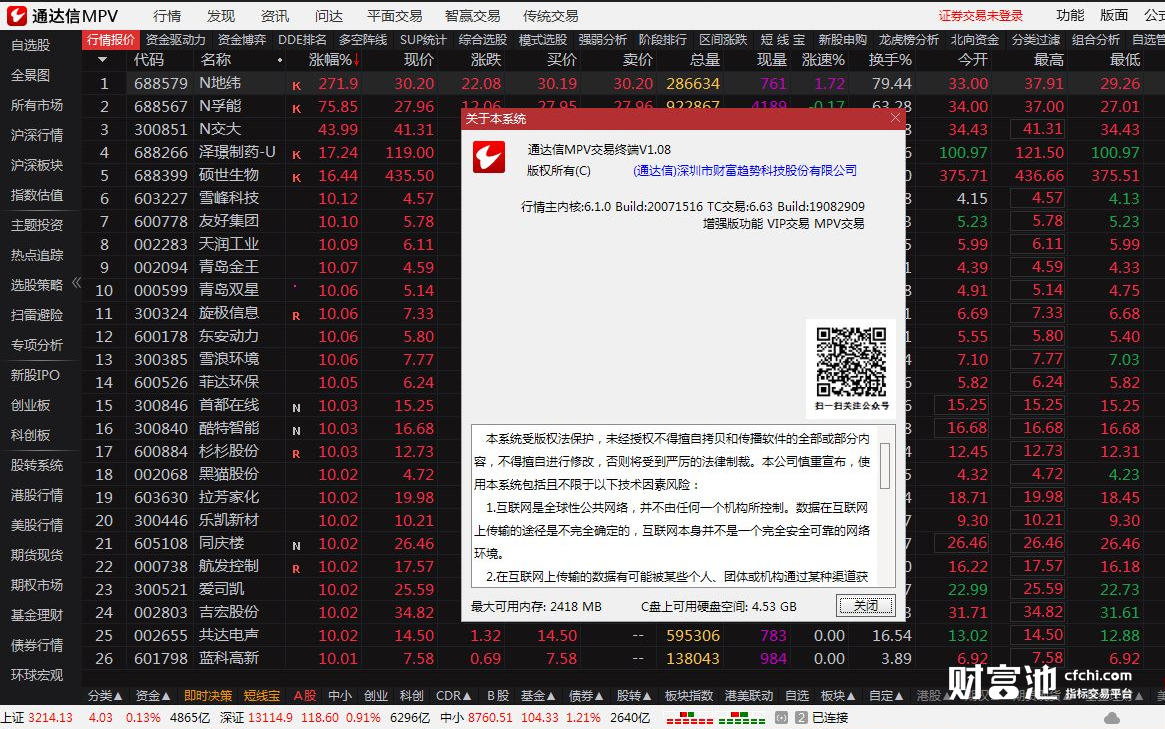Open the 发现 menu
1165x729 pixels.
[x=221, y=16]
